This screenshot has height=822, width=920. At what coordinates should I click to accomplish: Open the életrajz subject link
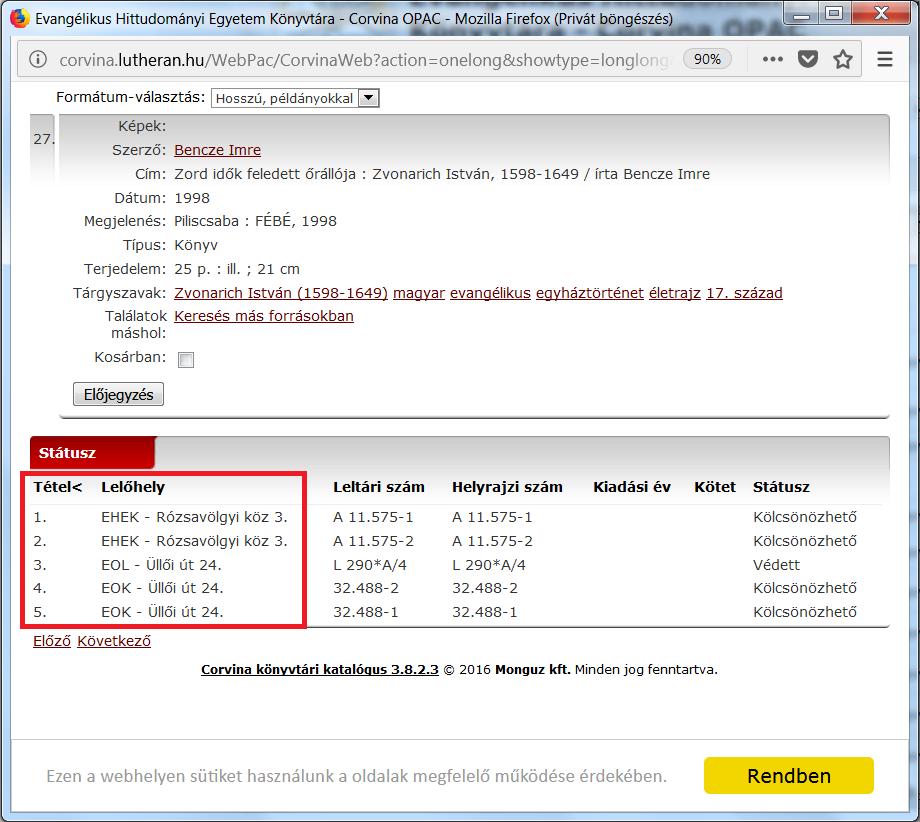pos(675,293)
